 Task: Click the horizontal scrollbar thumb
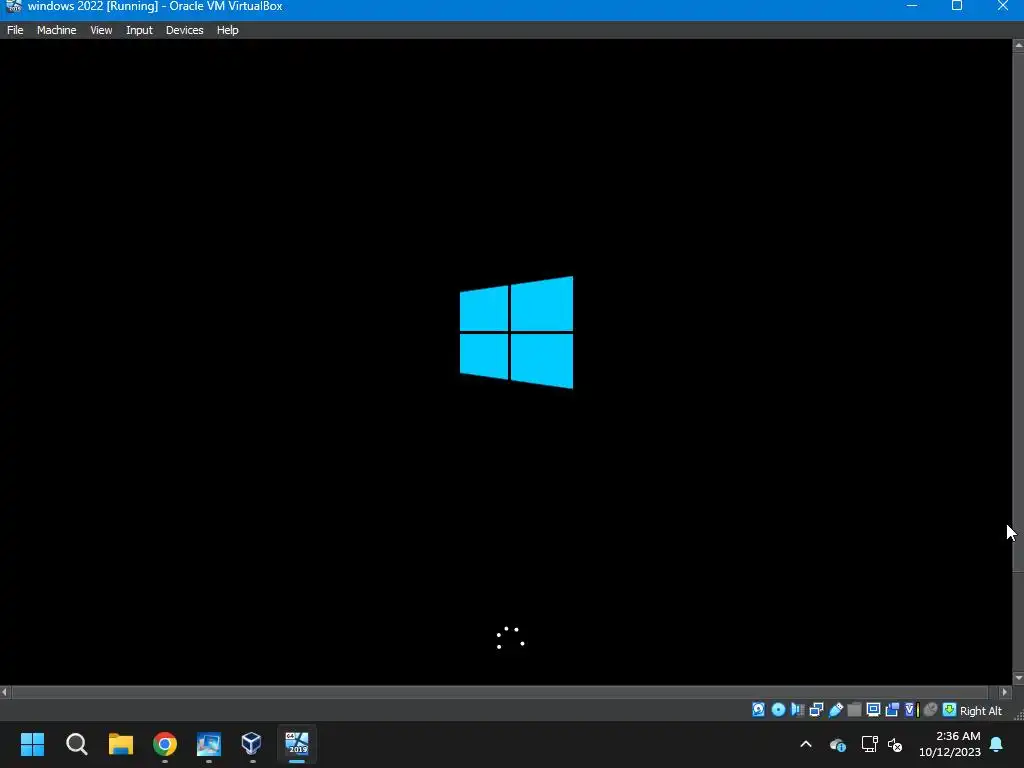pyautogui.click(x=500, y=692)
